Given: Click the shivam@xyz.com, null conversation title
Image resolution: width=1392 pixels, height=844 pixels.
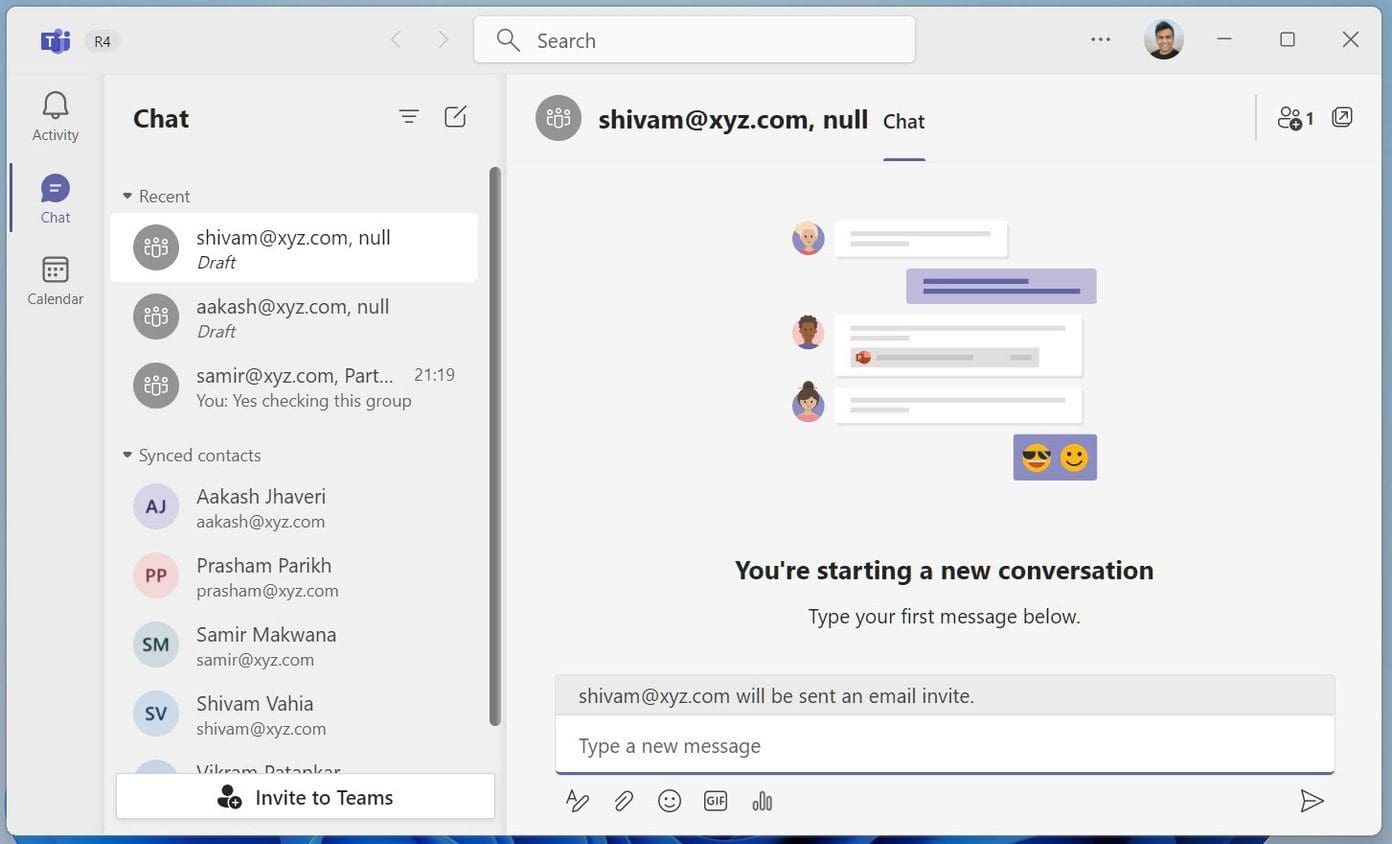Looking at the screenshot, I should (733, 120).
